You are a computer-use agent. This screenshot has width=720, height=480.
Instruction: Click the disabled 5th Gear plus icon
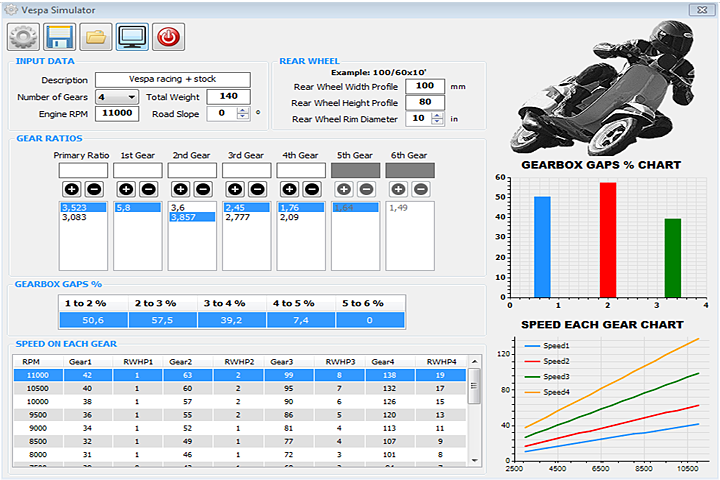click(344, 189)
